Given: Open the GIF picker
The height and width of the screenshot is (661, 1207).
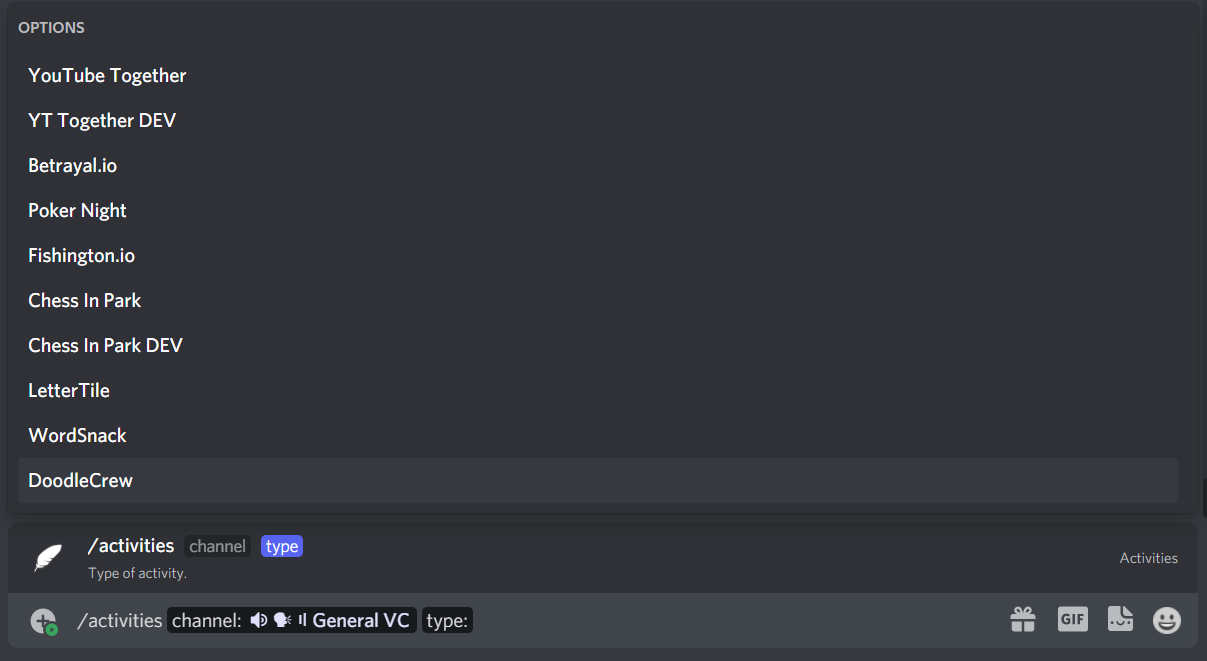Looking at the screenshot, I should click(x=1072, y=620).
